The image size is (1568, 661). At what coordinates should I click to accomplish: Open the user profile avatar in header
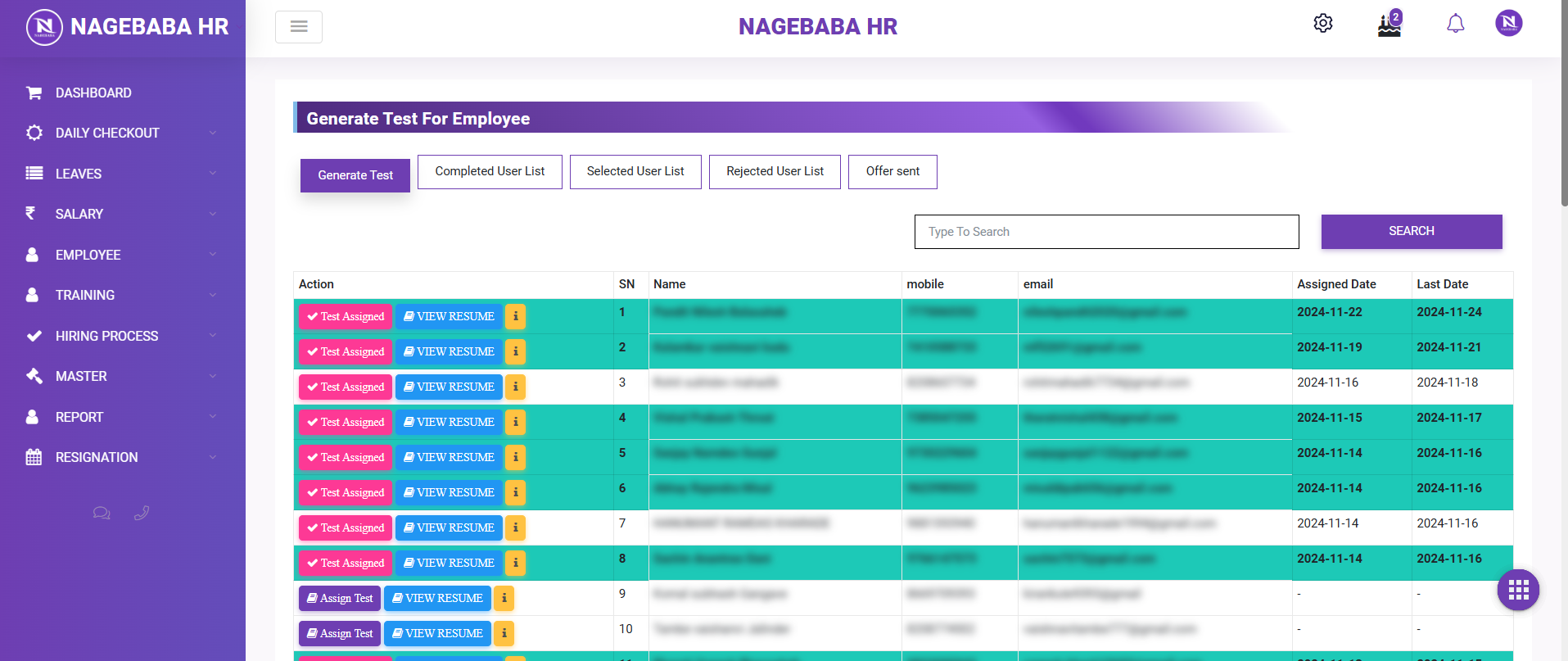coord(1508,24)
